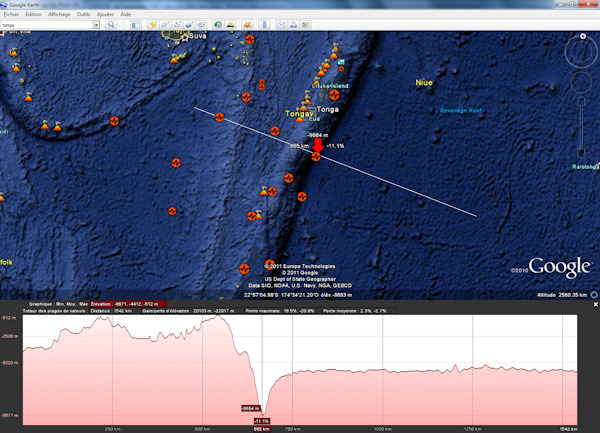Add a placemark with the pushpin icon
This screenshot has height=433, width=600.
click(x=153, y=25)
